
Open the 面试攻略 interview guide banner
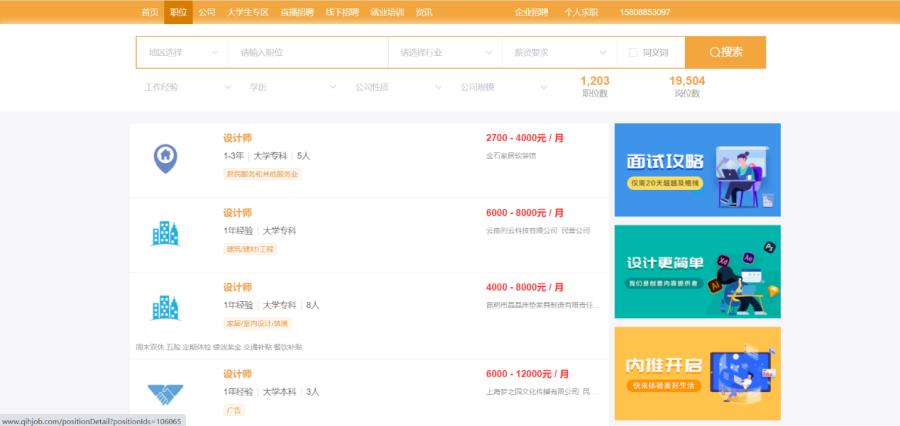click(x=697, y=170)
